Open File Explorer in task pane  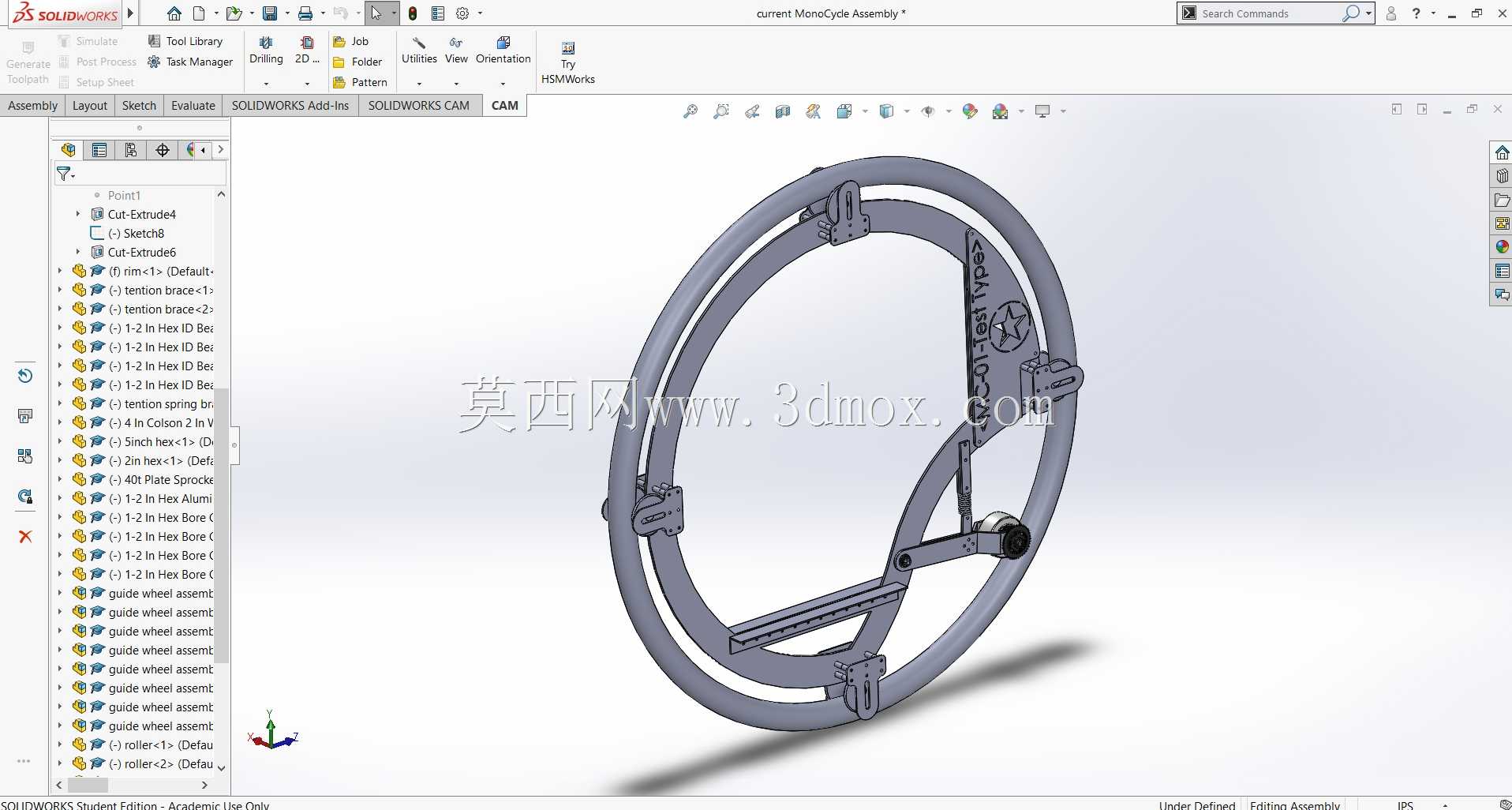click(x=1502, y=200)
